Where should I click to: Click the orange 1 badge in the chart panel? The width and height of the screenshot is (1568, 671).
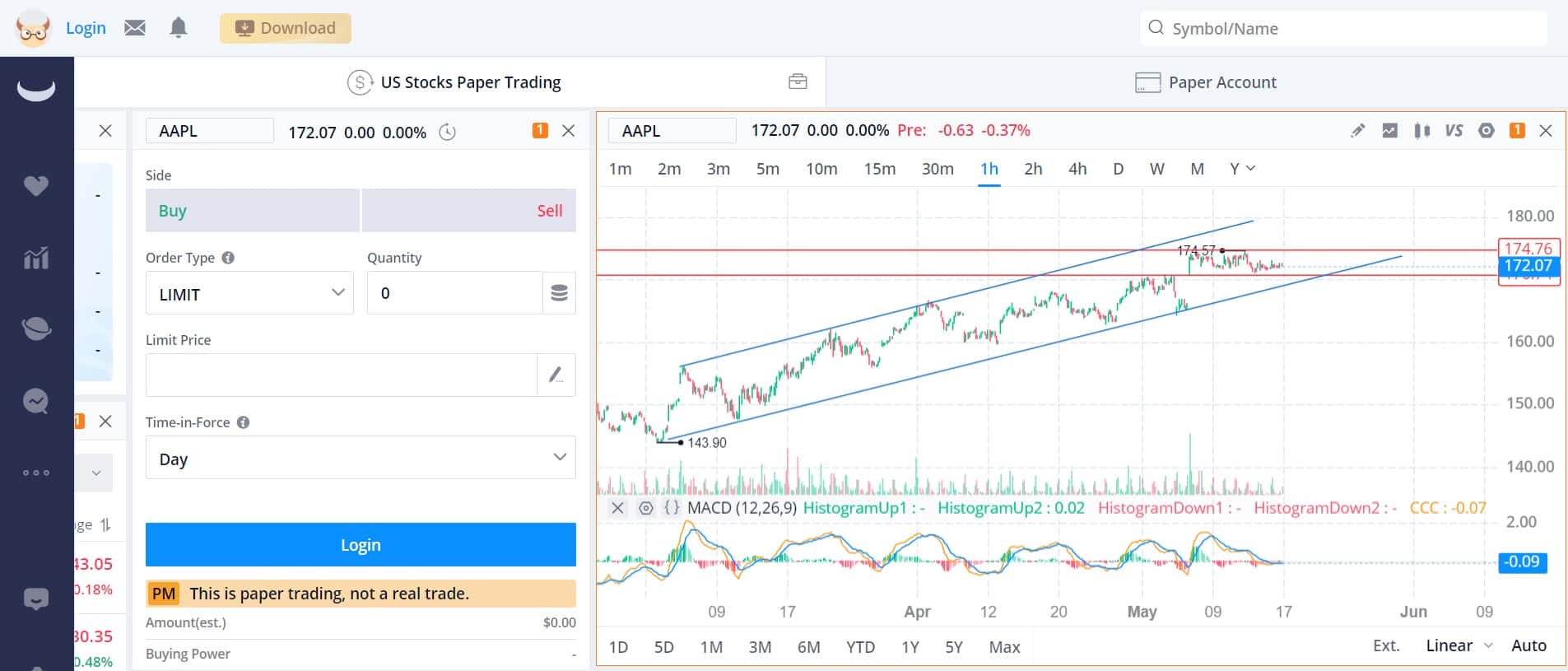[x=1517, y=130]
